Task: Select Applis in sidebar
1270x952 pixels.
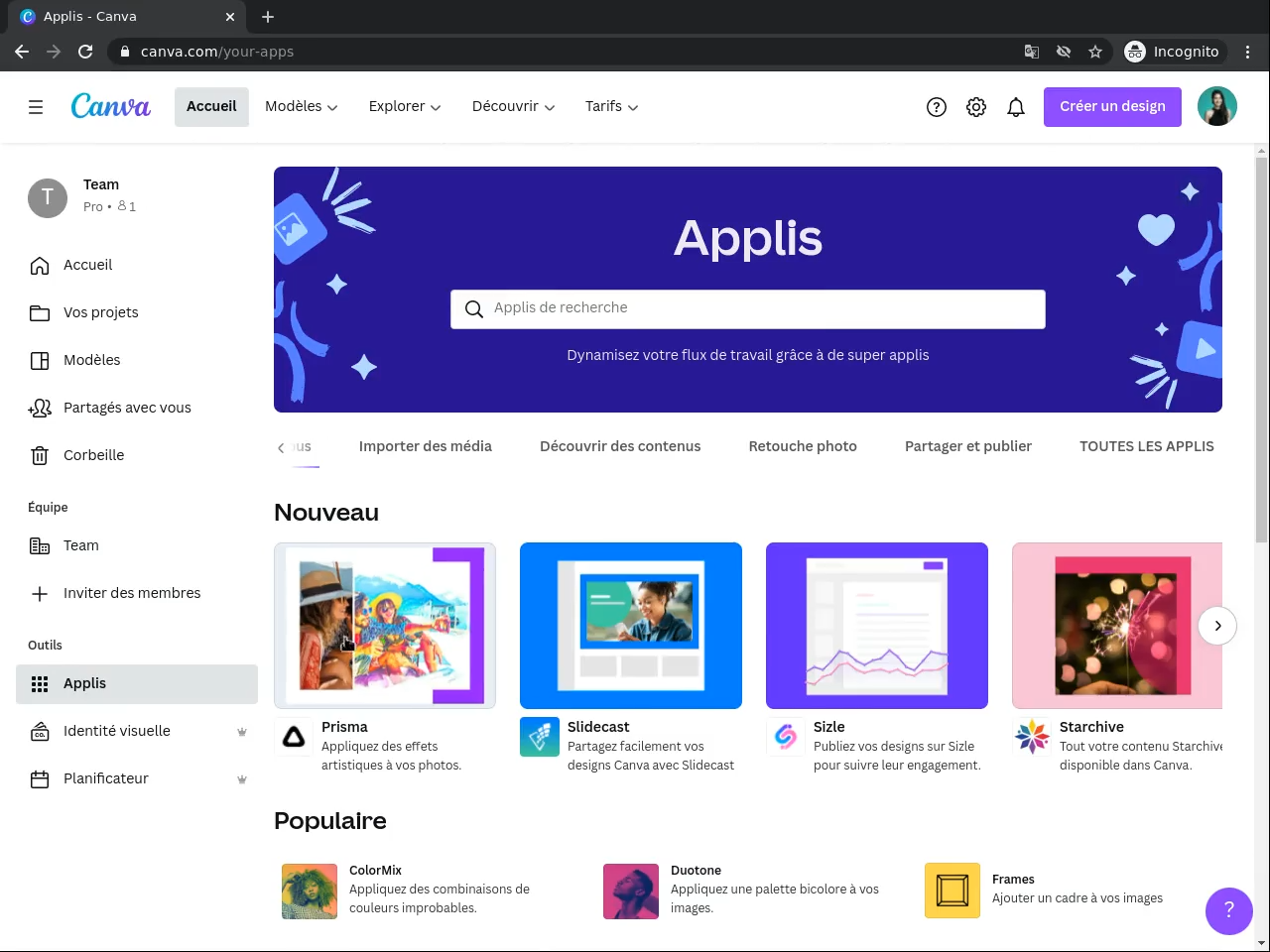Action: click(137, 684)
